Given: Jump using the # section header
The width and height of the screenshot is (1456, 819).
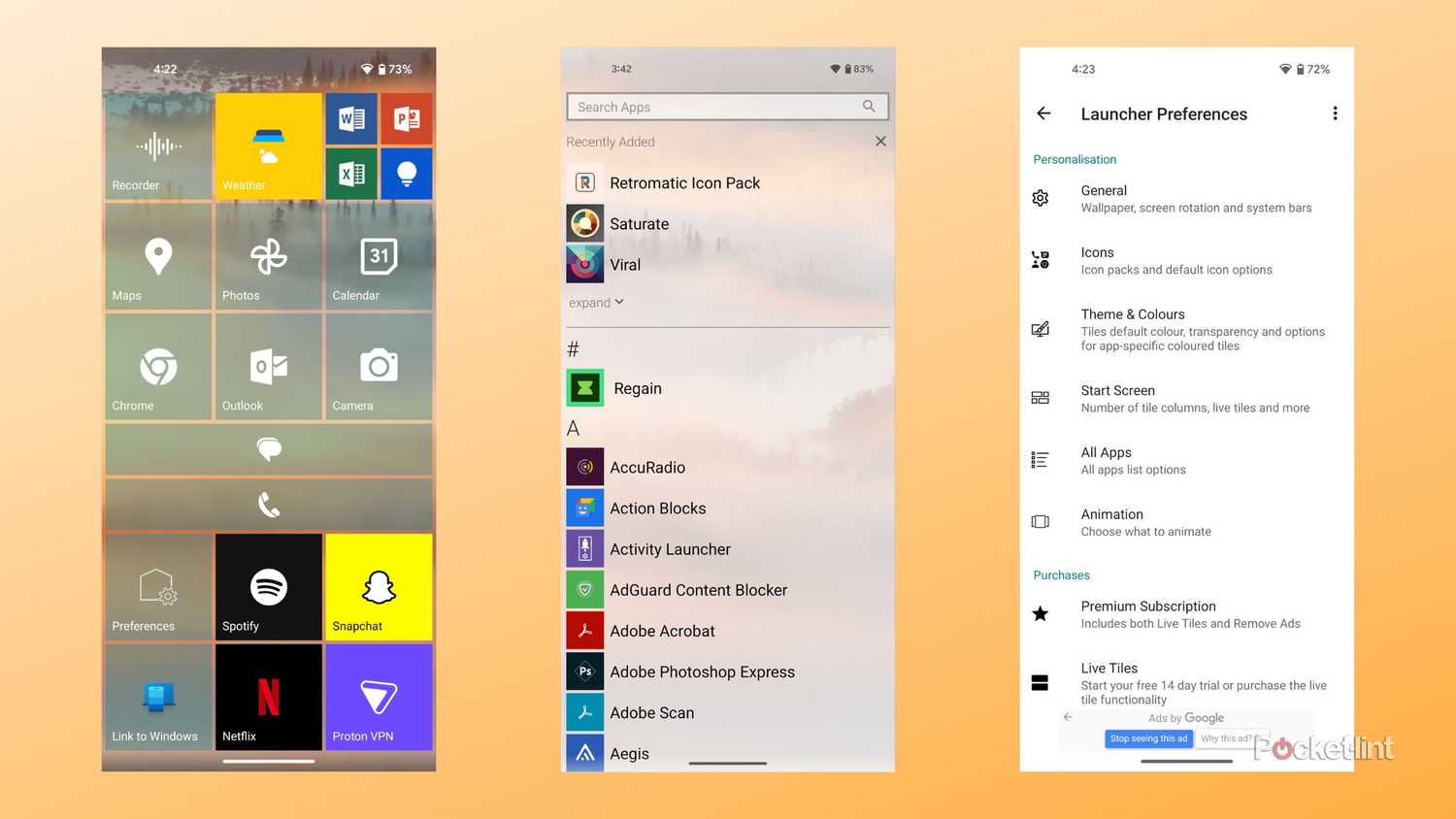Looking at the screenshot, I should coord(573,349).
